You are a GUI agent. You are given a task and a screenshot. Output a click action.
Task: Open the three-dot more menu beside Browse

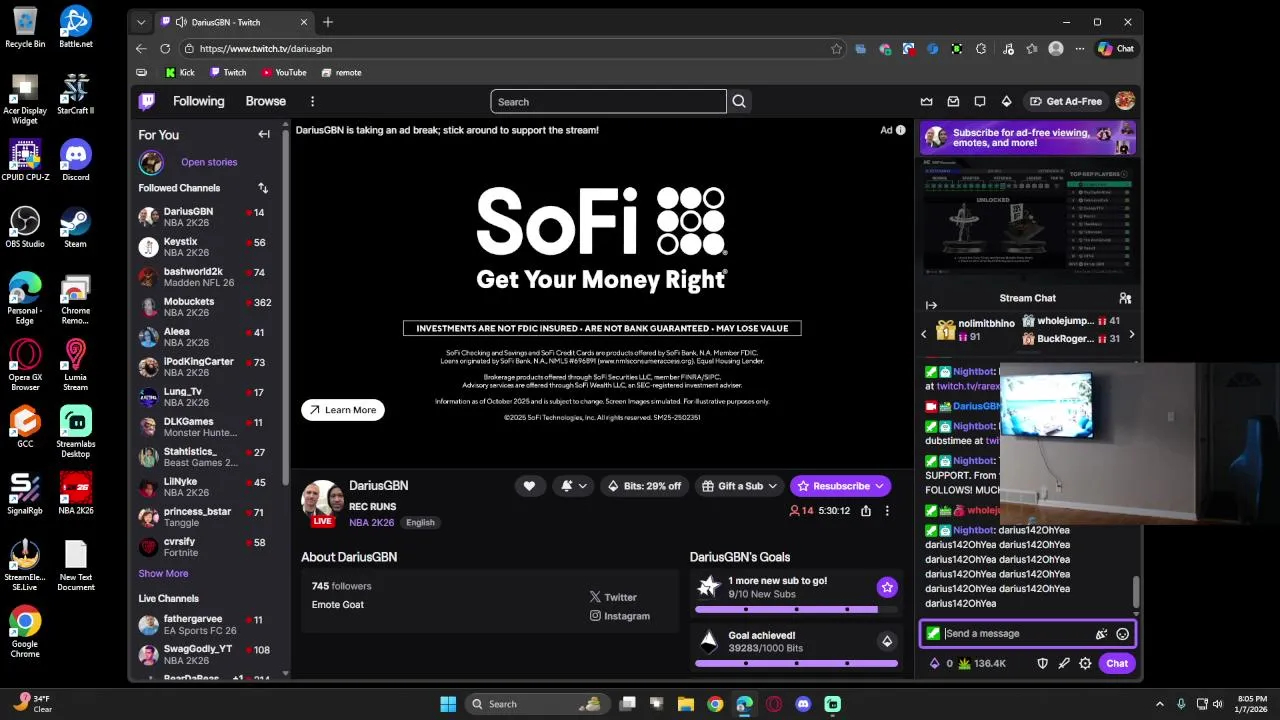tap(312, 101)
